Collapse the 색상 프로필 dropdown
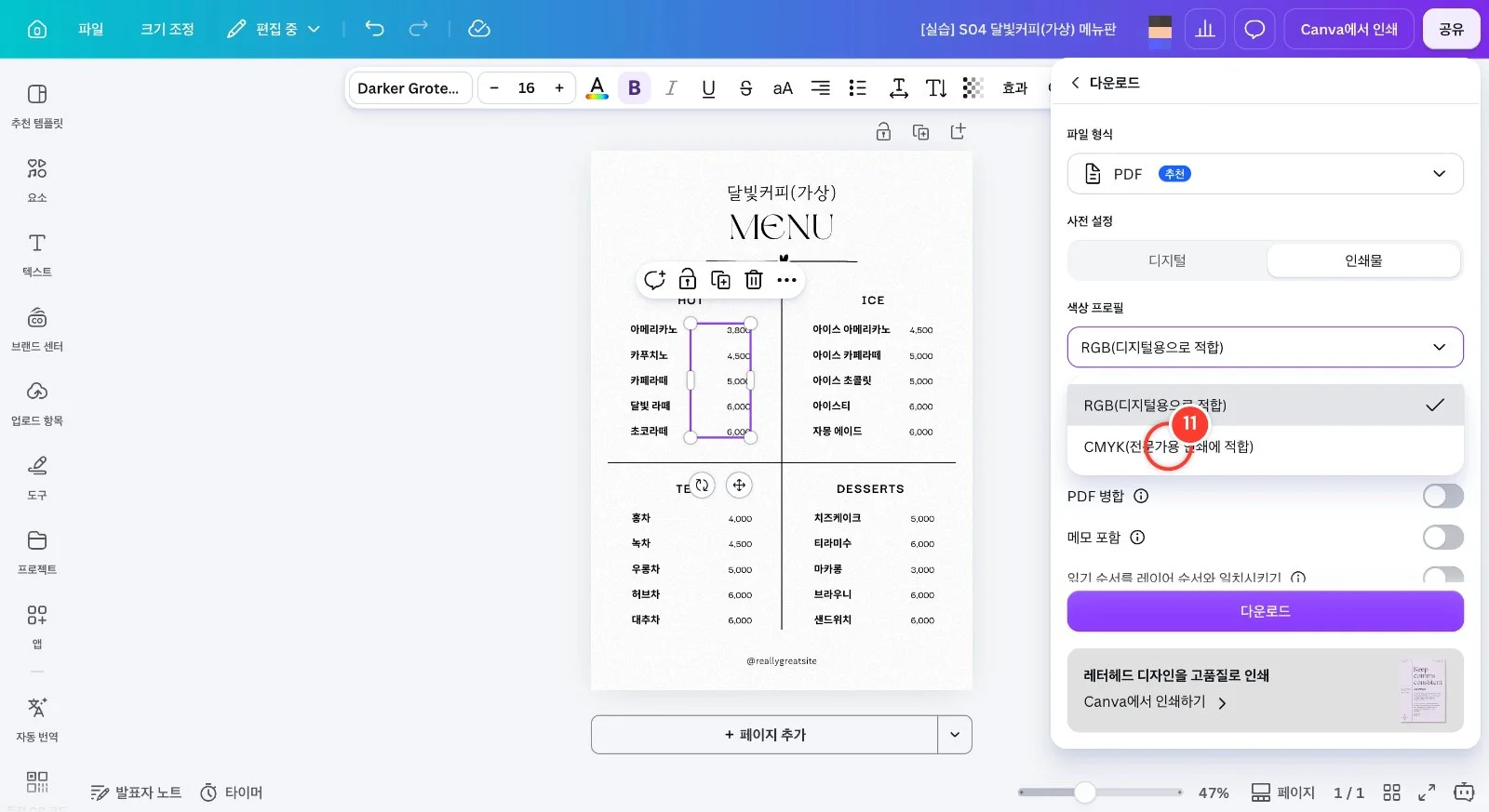 (x=1265, y=347)
